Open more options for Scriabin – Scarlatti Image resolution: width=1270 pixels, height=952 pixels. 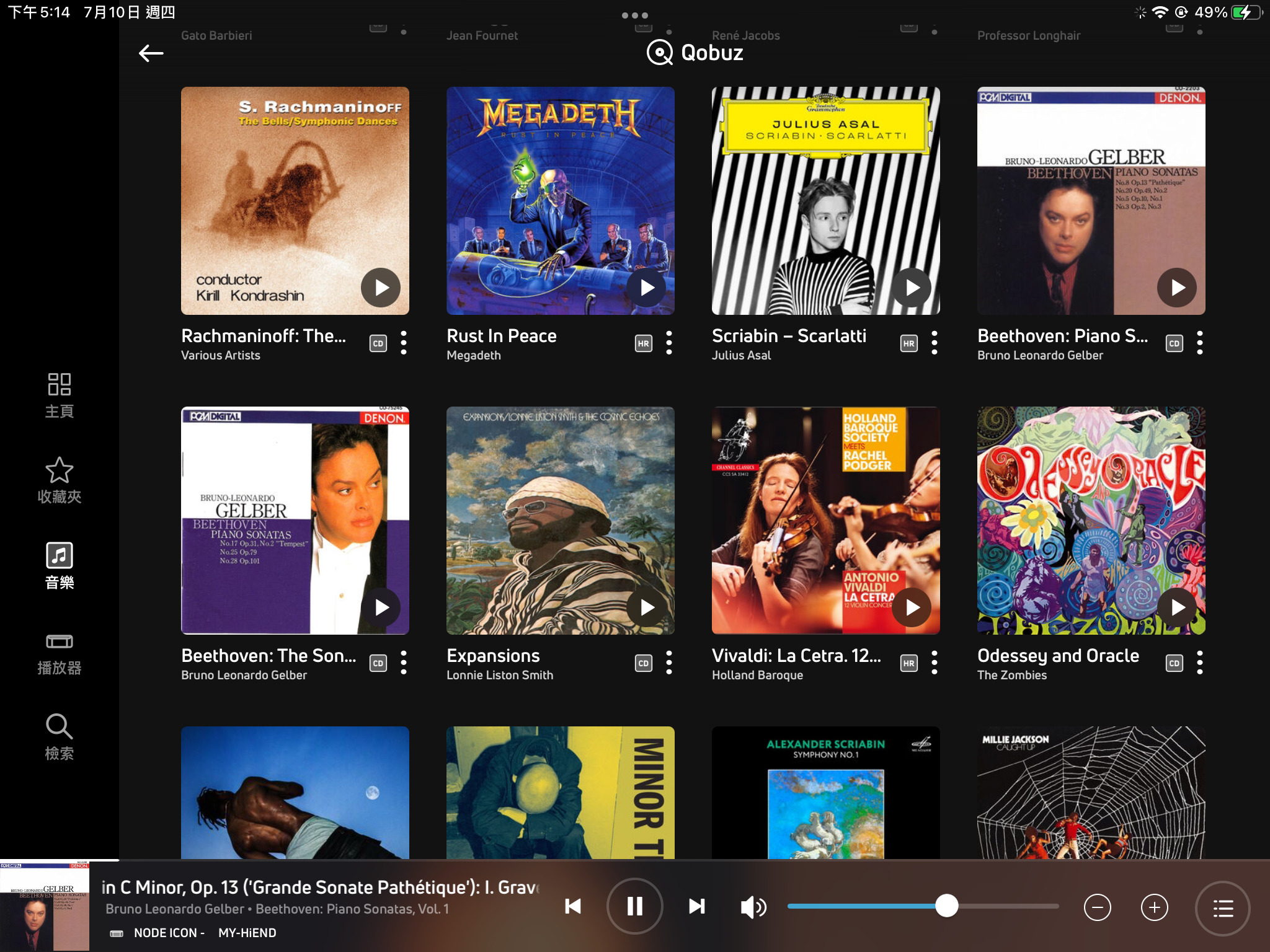pyautogui.click(x=935, y=343)
